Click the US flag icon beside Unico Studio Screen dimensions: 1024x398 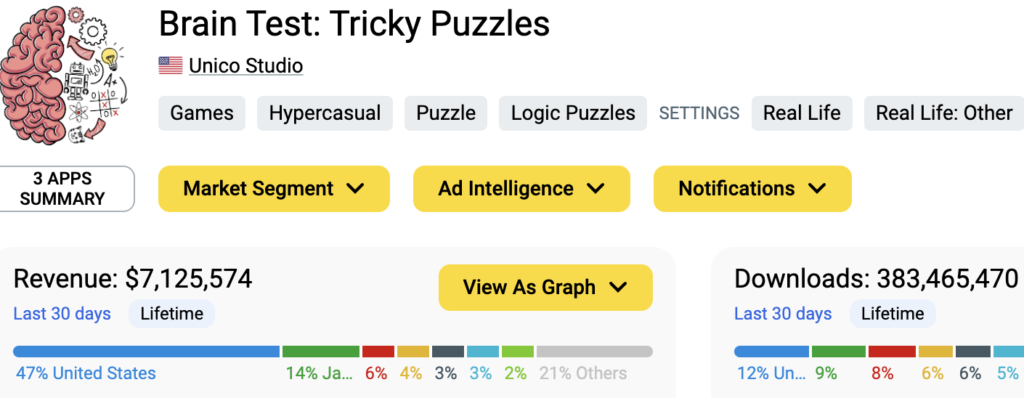(170, 65)
